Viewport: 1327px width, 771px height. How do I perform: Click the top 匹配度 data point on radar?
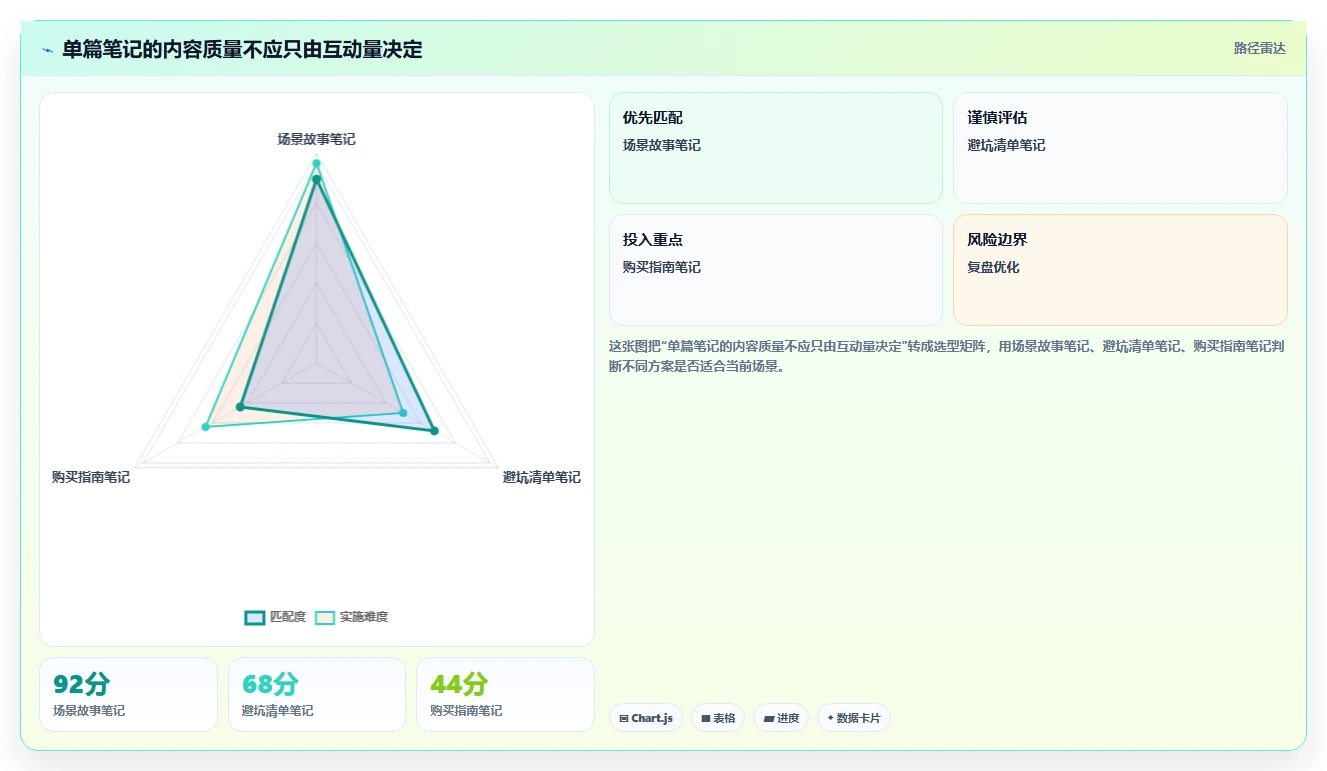316,179
